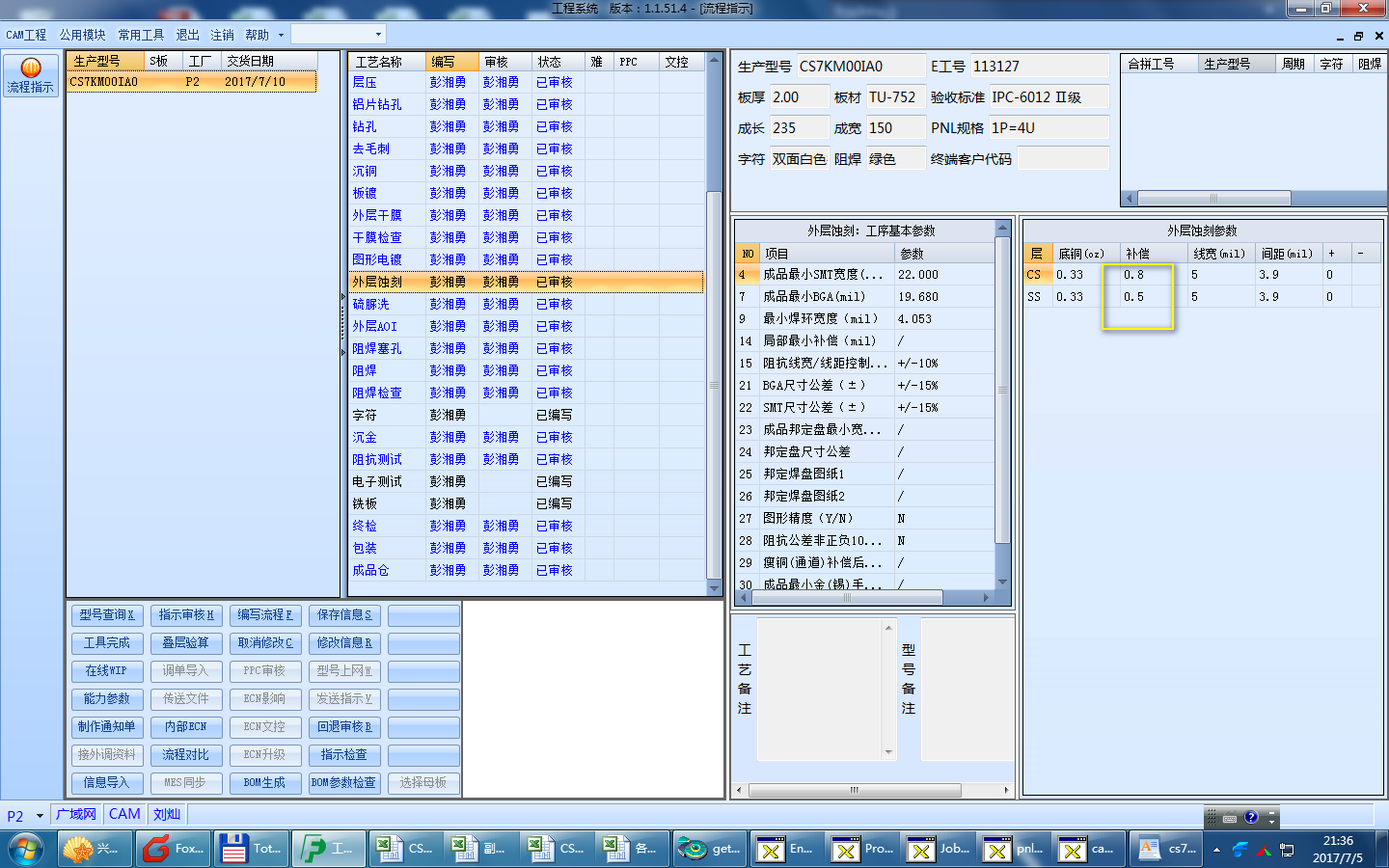Click the 退出 menu item
Image resolution: width=1389 pixels, height=868 pixels.
(x=187, y=35)
